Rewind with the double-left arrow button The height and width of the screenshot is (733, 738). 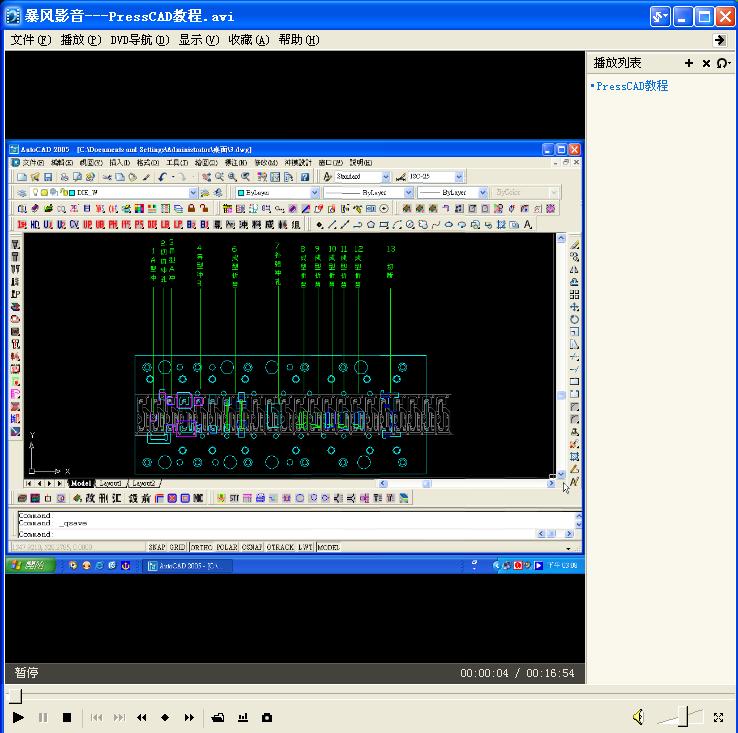pos(141,717)
